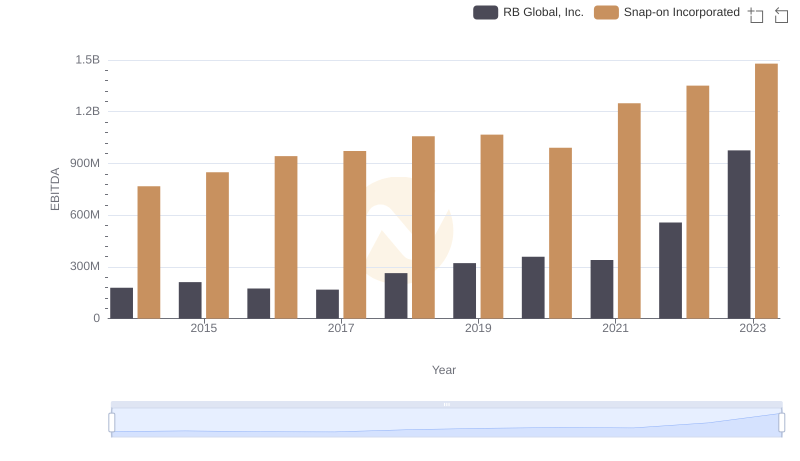Click the dark RB Global legend swatch

click(x=485, y=12)
